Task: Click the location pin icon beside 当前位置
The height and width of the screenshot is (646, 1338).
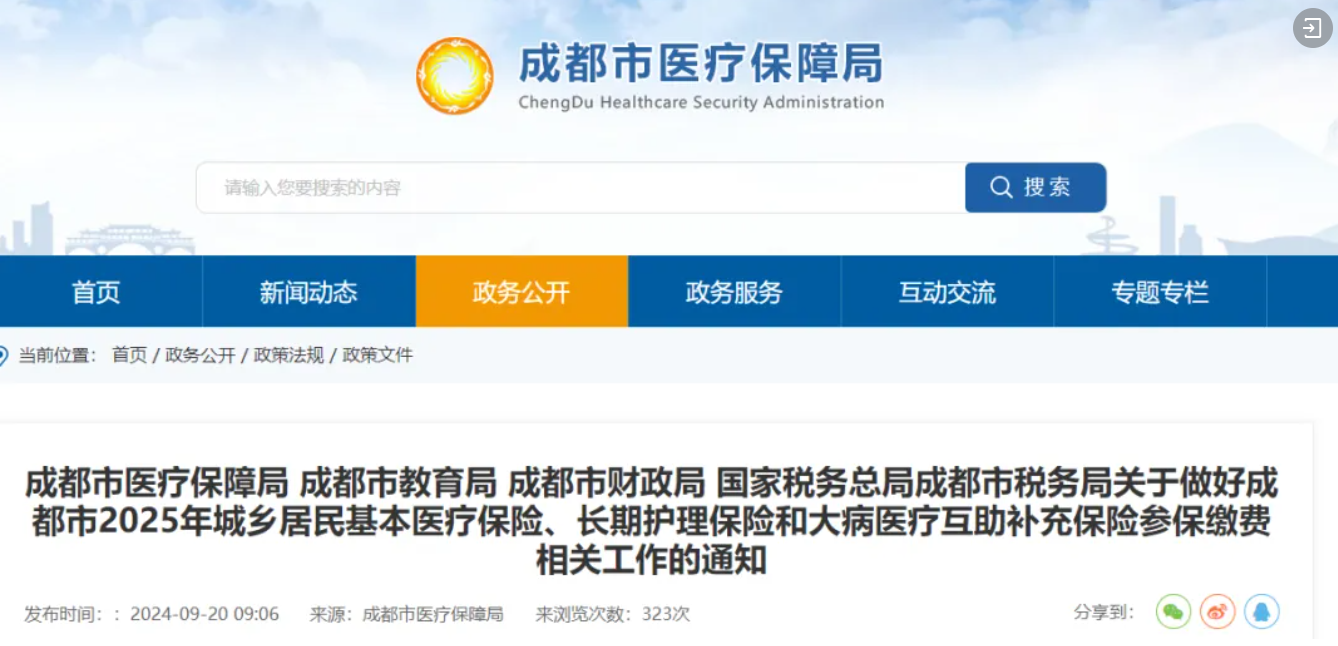Action: coord(3,355)
